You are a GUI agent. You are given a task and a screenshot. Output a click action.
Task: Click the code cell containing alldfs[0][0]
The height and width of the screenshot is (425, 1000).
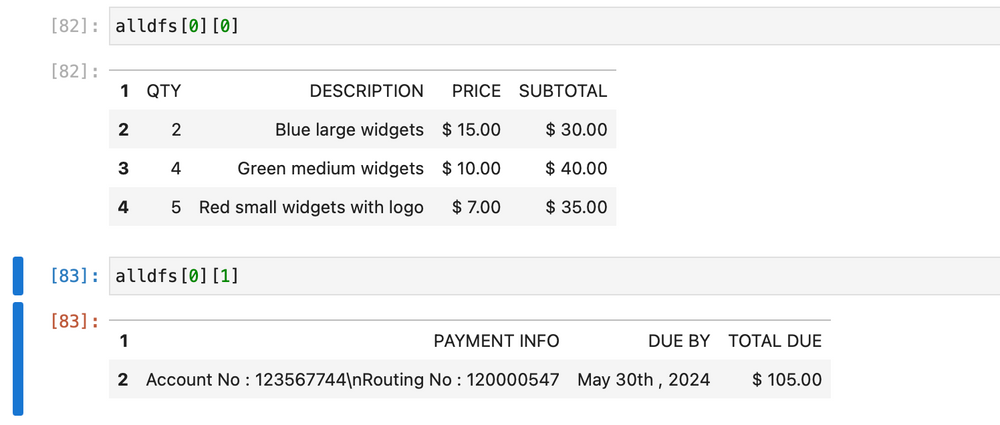[550, 25]
